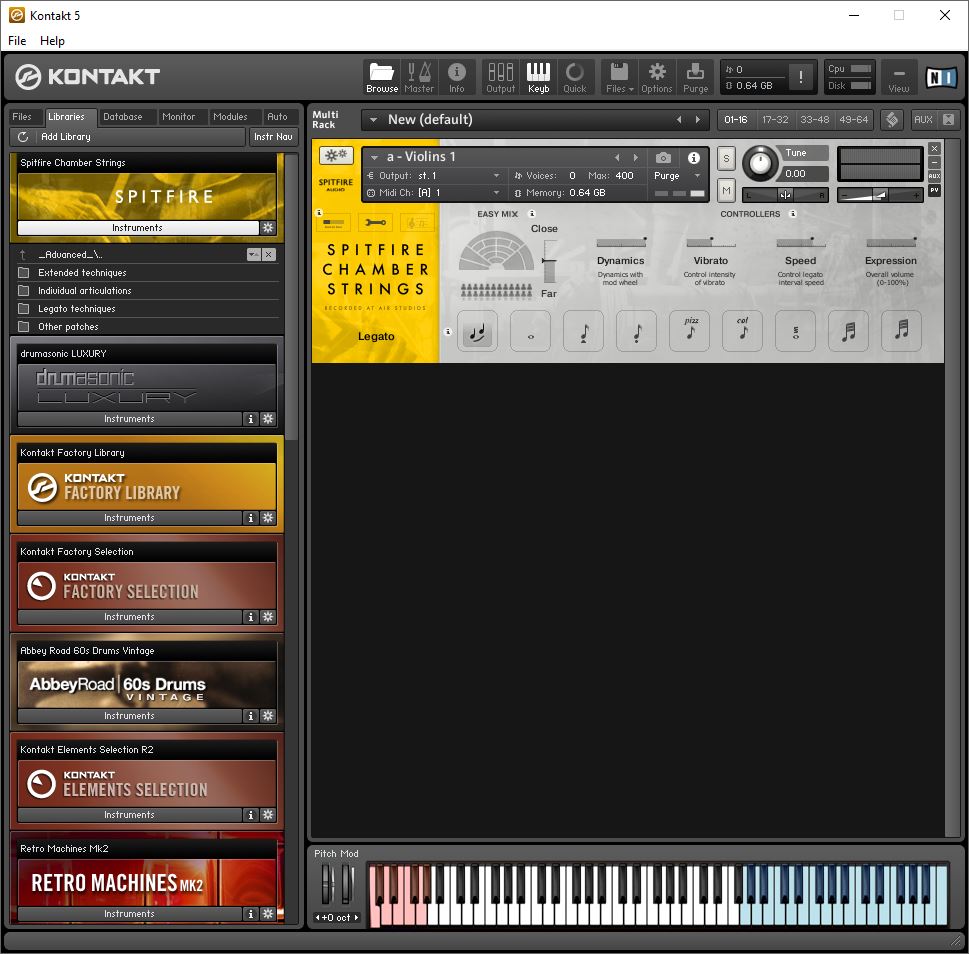Click the Native Instruments NI logo
Viewport: 969px width, 954px height.
[x=941, y=77]
